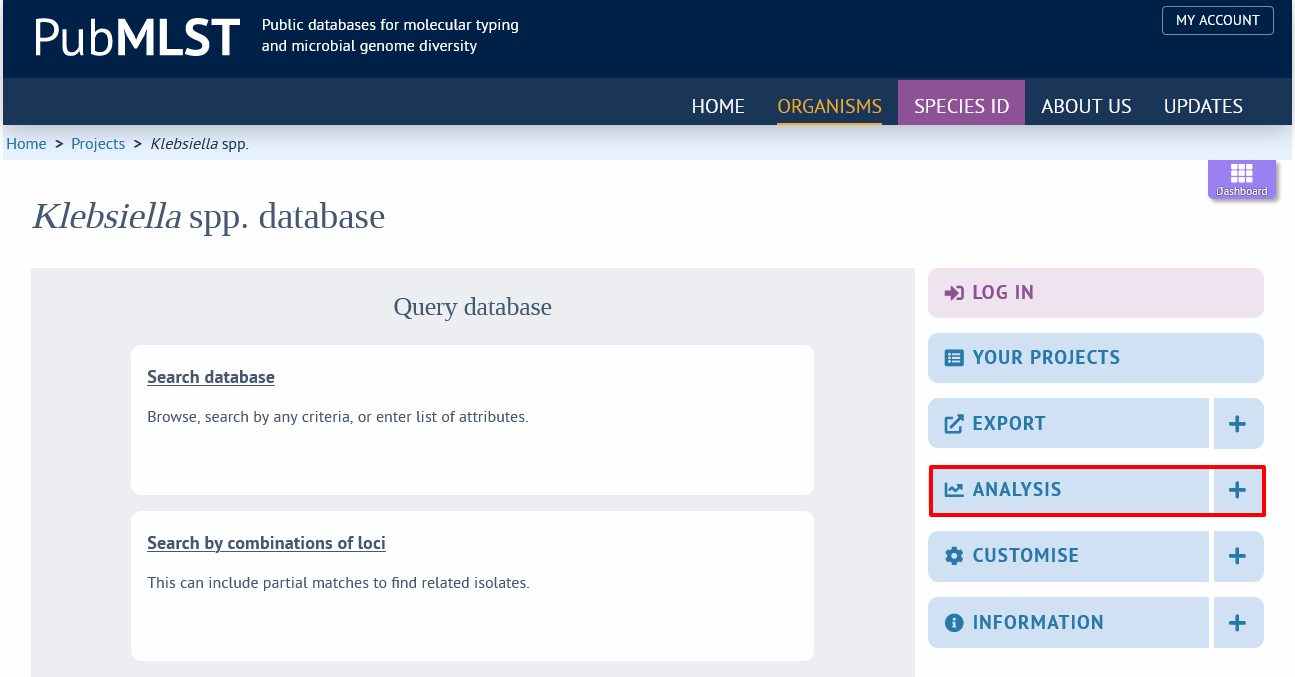Click the Customise gear icon
Screen dimensions: 1295x677
954,556
